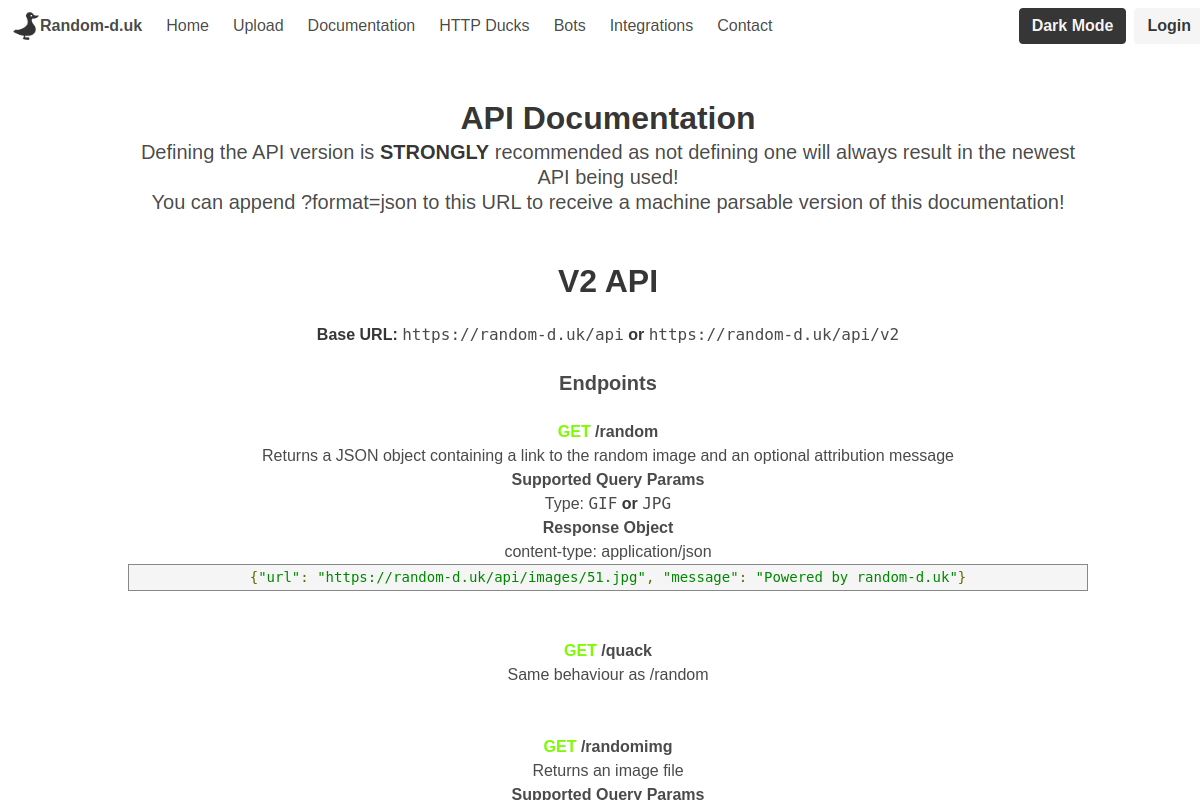Click the GET /randomimg endpoint title

[x=608, y=746]
